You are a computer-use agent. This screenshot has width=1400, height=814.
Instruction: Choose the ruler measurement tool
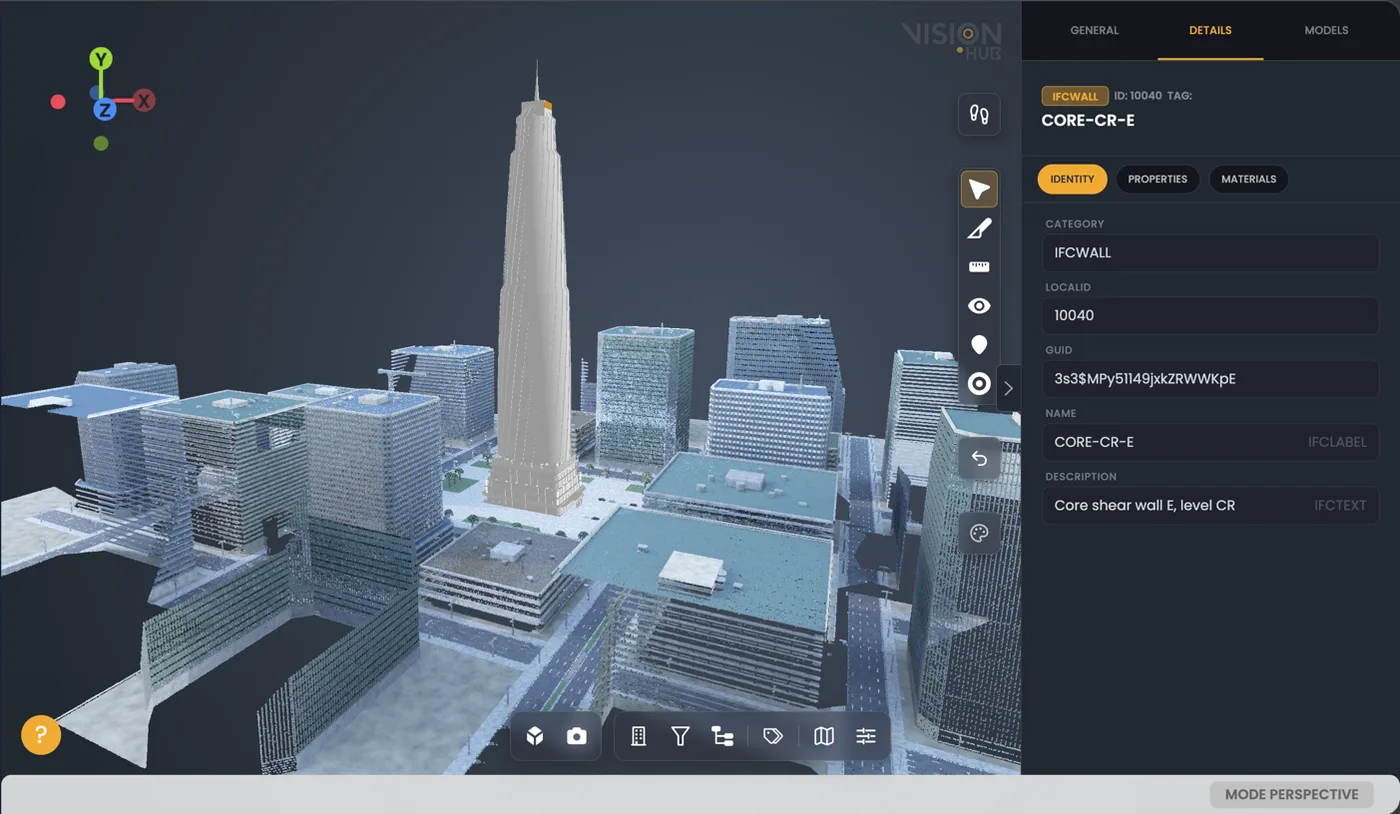(x=979, y=267)
